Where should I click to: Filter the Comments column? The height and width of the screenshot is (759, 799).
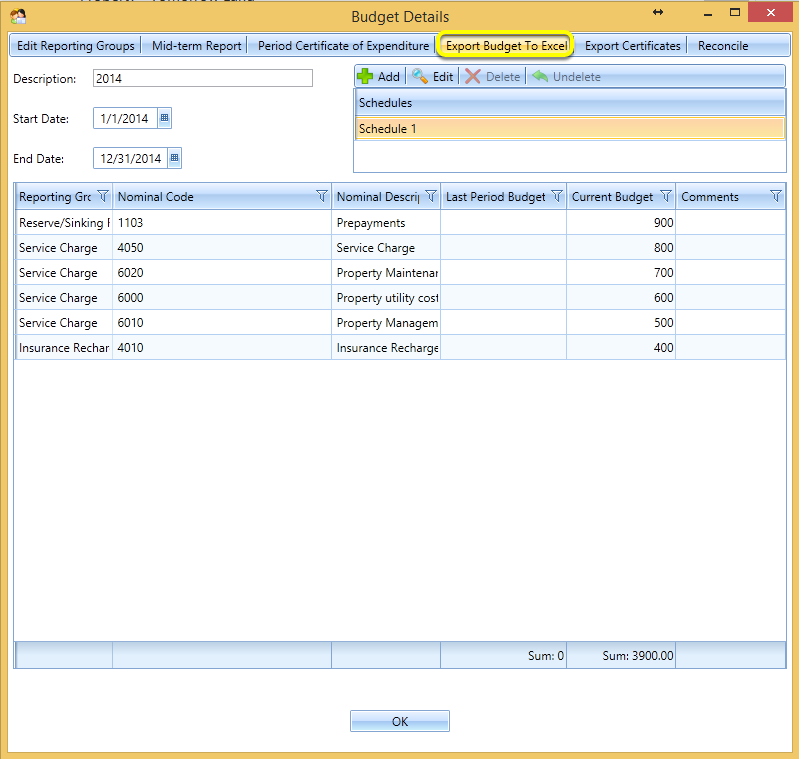[776, 196]
